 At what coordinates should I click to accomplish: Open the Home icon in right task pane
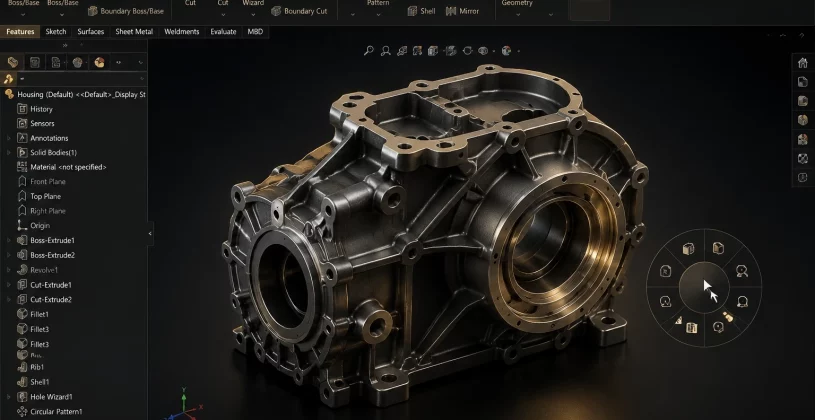click(x=802, y=63)
